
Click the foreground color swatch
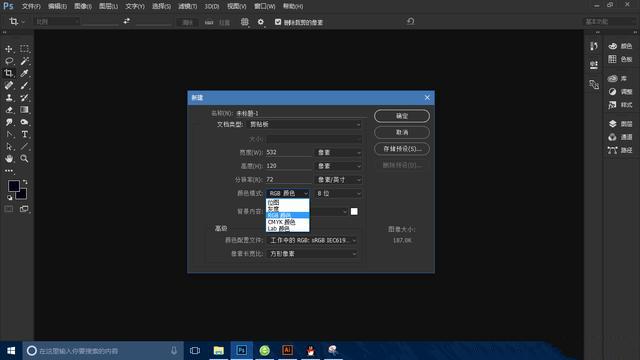[x=13, y=186]
